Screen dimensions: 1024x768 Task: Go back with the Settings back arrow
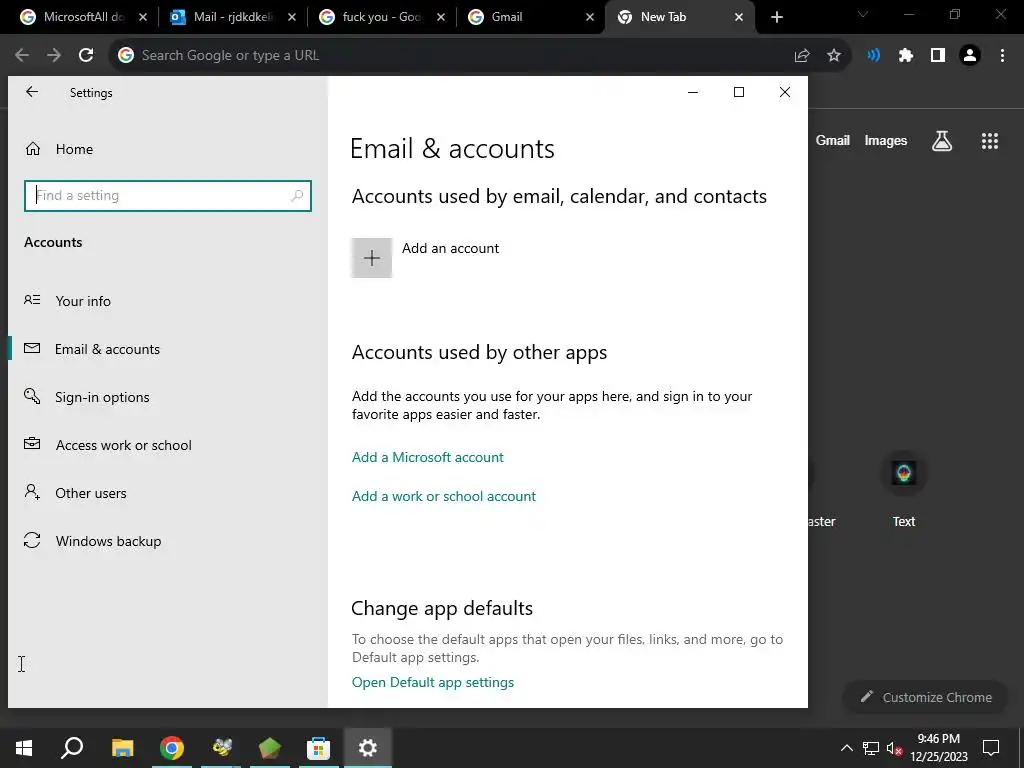(x=31, y=92)
